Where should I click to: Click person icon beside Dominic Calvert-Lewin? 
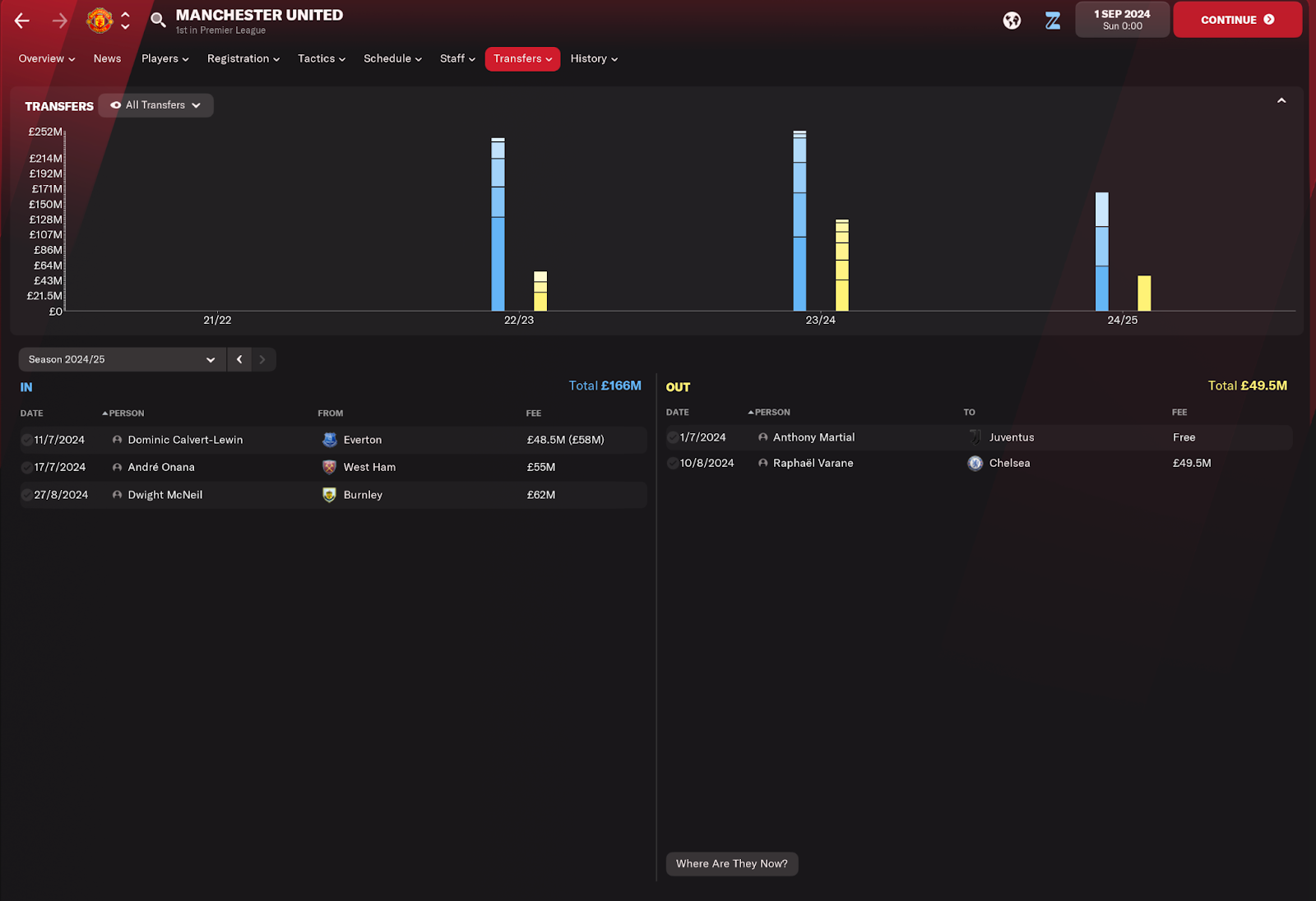117,440
